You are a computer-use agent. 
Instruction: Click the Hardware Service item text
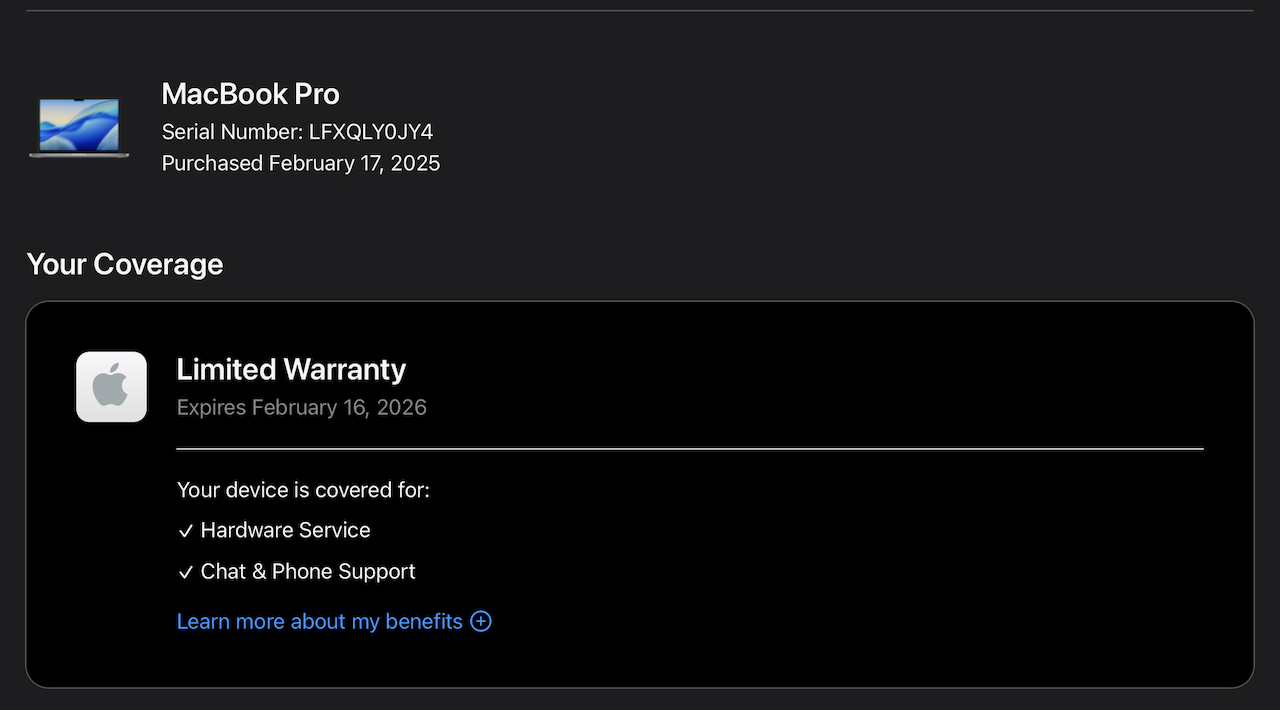285,530
